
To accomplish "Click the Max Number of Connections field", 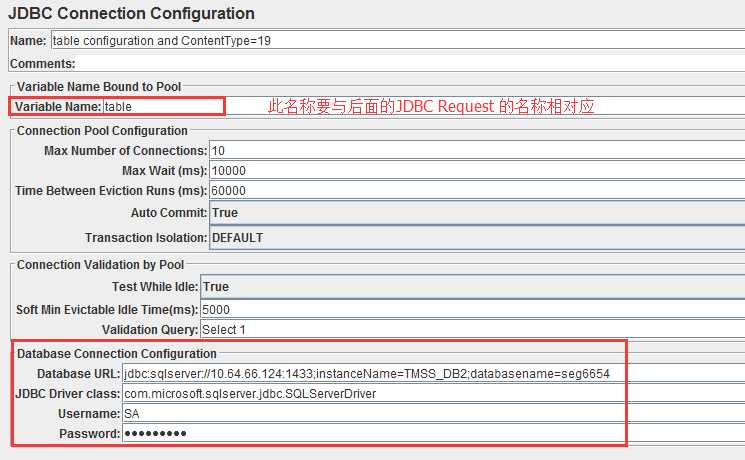I will coord(477,151).
